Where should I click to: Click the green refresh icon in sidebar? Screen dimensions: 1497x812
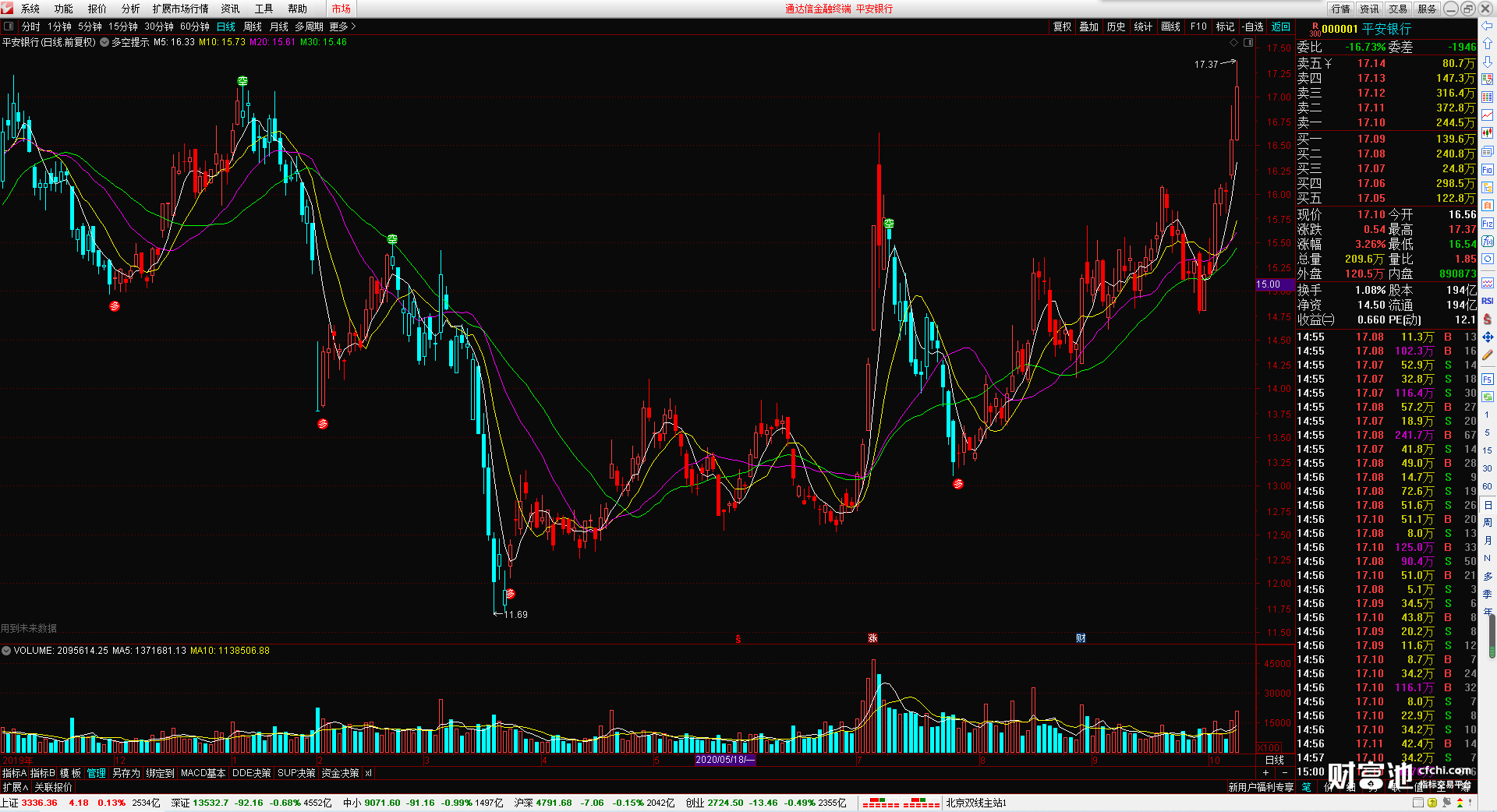1488,397
